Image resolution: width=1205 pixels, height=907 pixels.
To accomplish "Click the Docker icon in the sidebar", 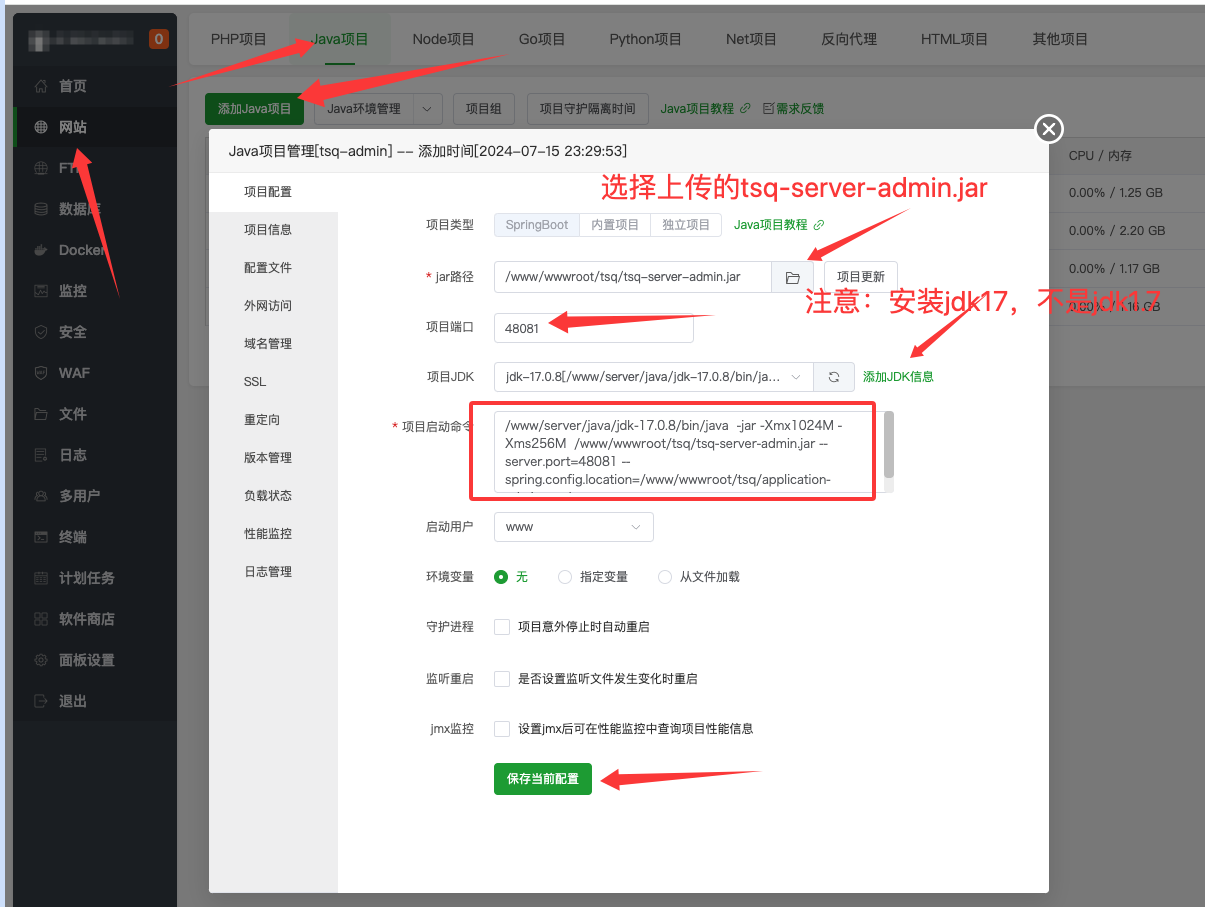I will (41, 250).
